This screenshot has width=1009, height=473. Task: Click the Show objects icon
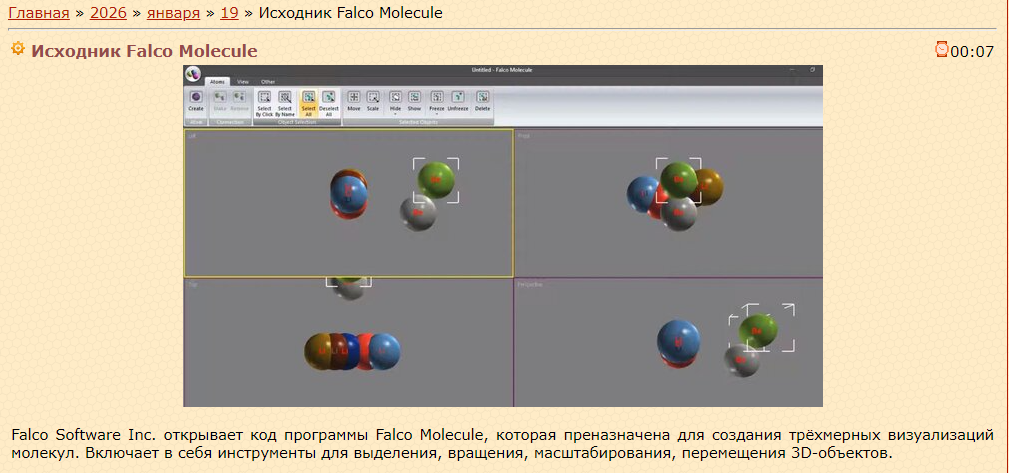coord(414,97)
